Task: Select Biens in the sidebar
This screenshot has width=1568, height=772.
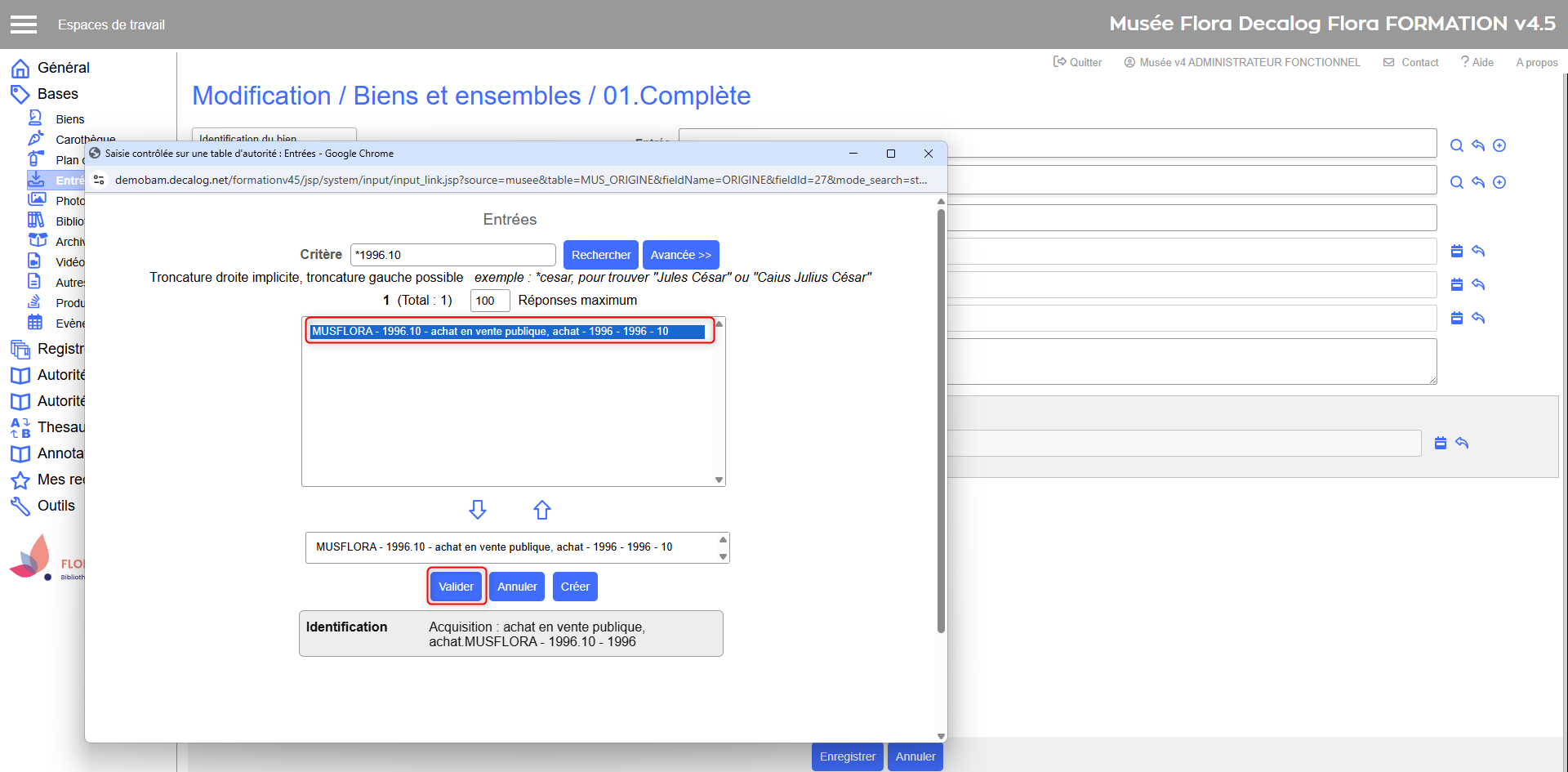Action: pyautogui.click(x=69, y=119)
